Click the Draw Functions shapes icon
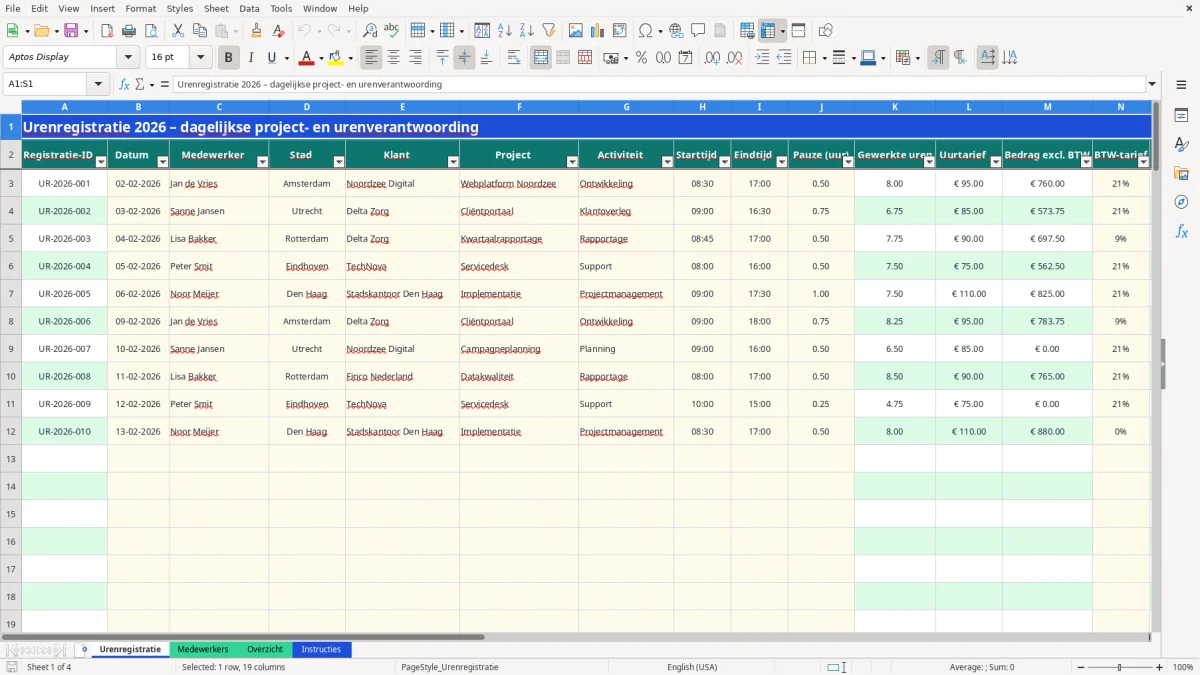 coord(825,31)
